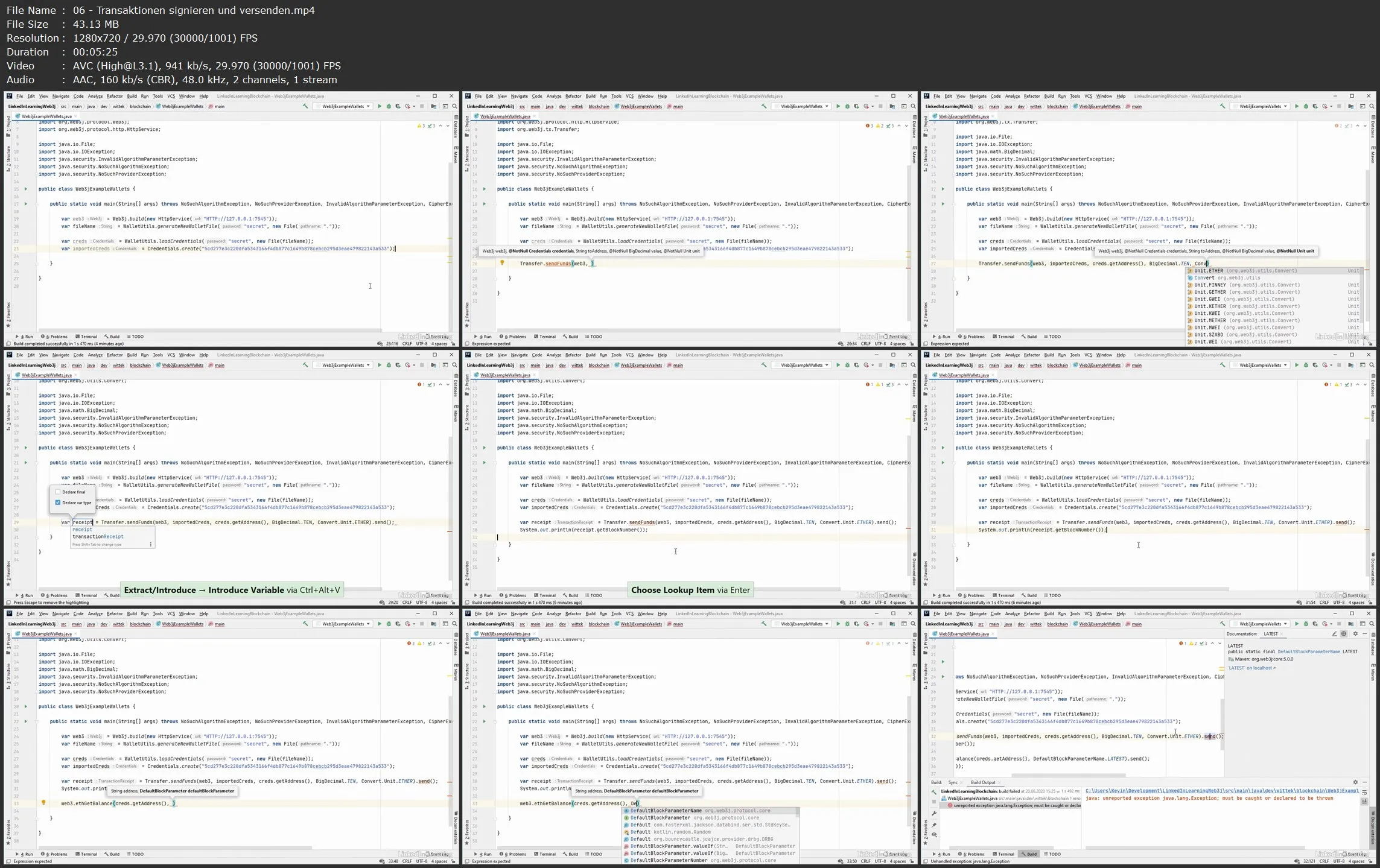Click the globe icon in the Documentation panel header
Image resolution: width=1380 pixels, height=868 pixels.
[1344, 634]
